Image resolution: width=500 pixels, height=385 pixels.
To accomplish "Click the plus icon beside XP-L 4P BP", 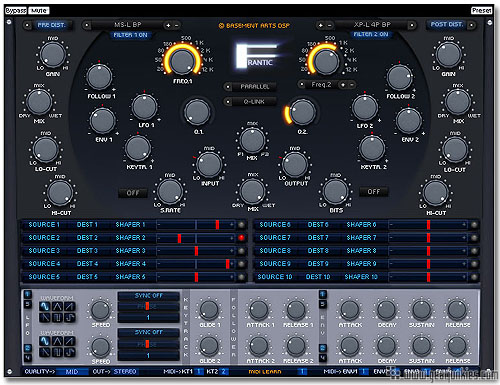I will click(321, 25).
